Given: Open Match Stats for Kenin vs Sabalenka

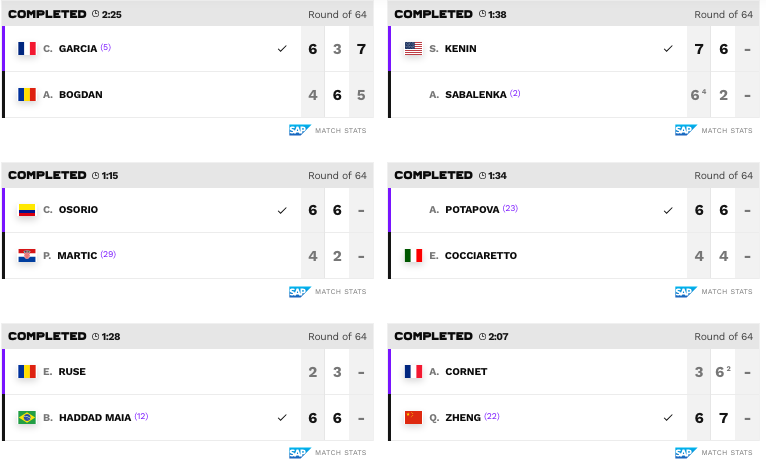Looking at the screenshot, I should pos(727,130).
